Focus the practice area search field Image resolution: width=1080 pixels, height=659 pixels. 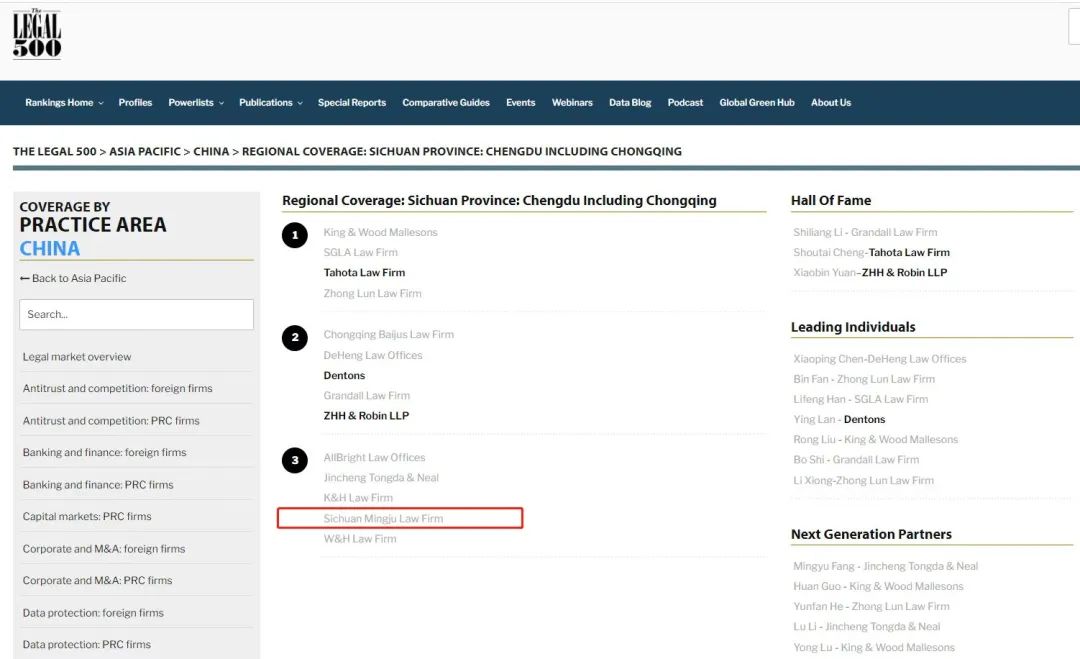(x=136, y=314)
